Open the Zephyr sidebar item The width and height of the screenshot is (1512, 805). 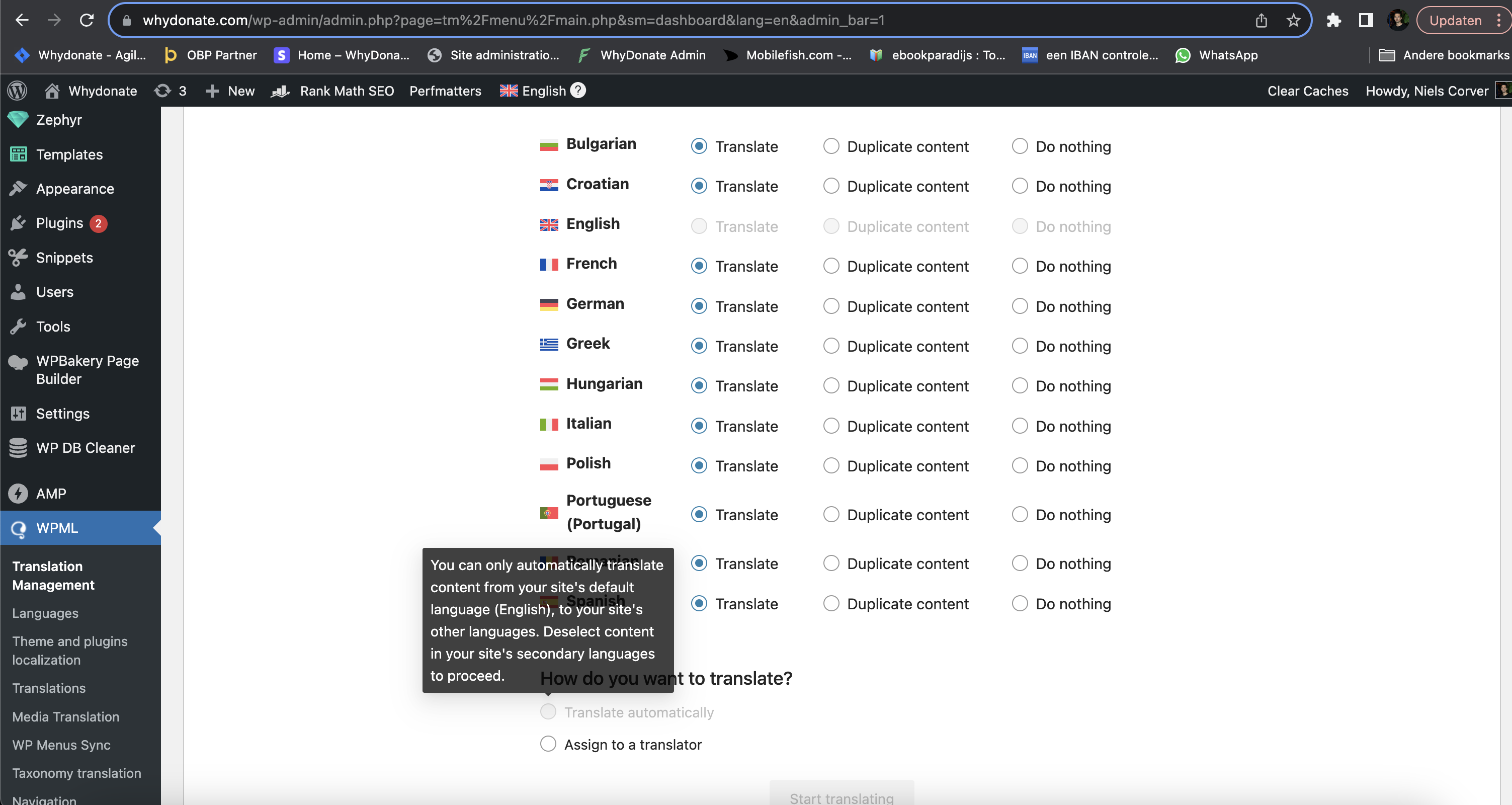pyautogui.click(x=80, y=120)
